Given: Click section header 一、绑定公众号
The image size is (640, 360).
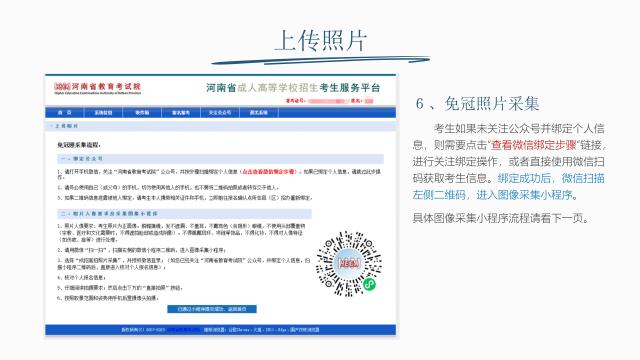Looking at the screenshot, I should point(220,159).
